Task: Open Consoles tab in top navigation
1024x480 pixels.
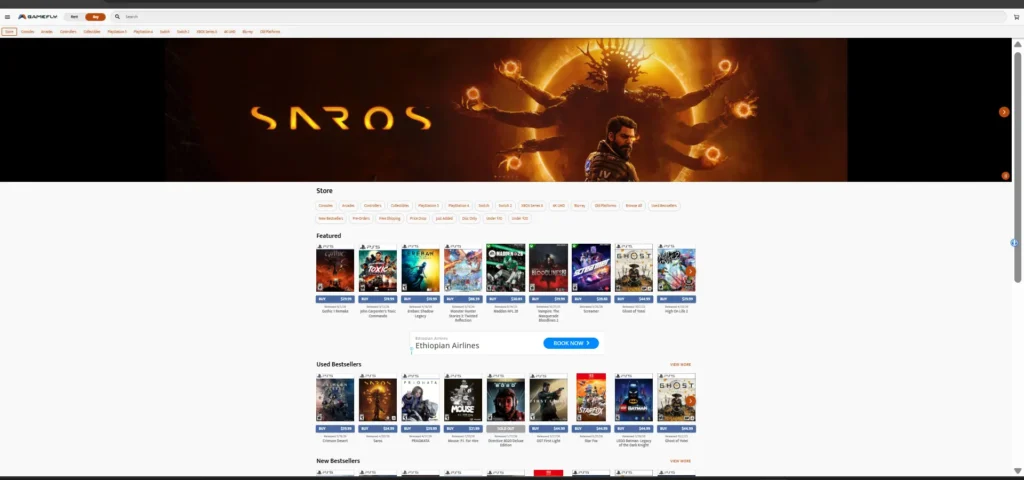Action: (27, 31)
